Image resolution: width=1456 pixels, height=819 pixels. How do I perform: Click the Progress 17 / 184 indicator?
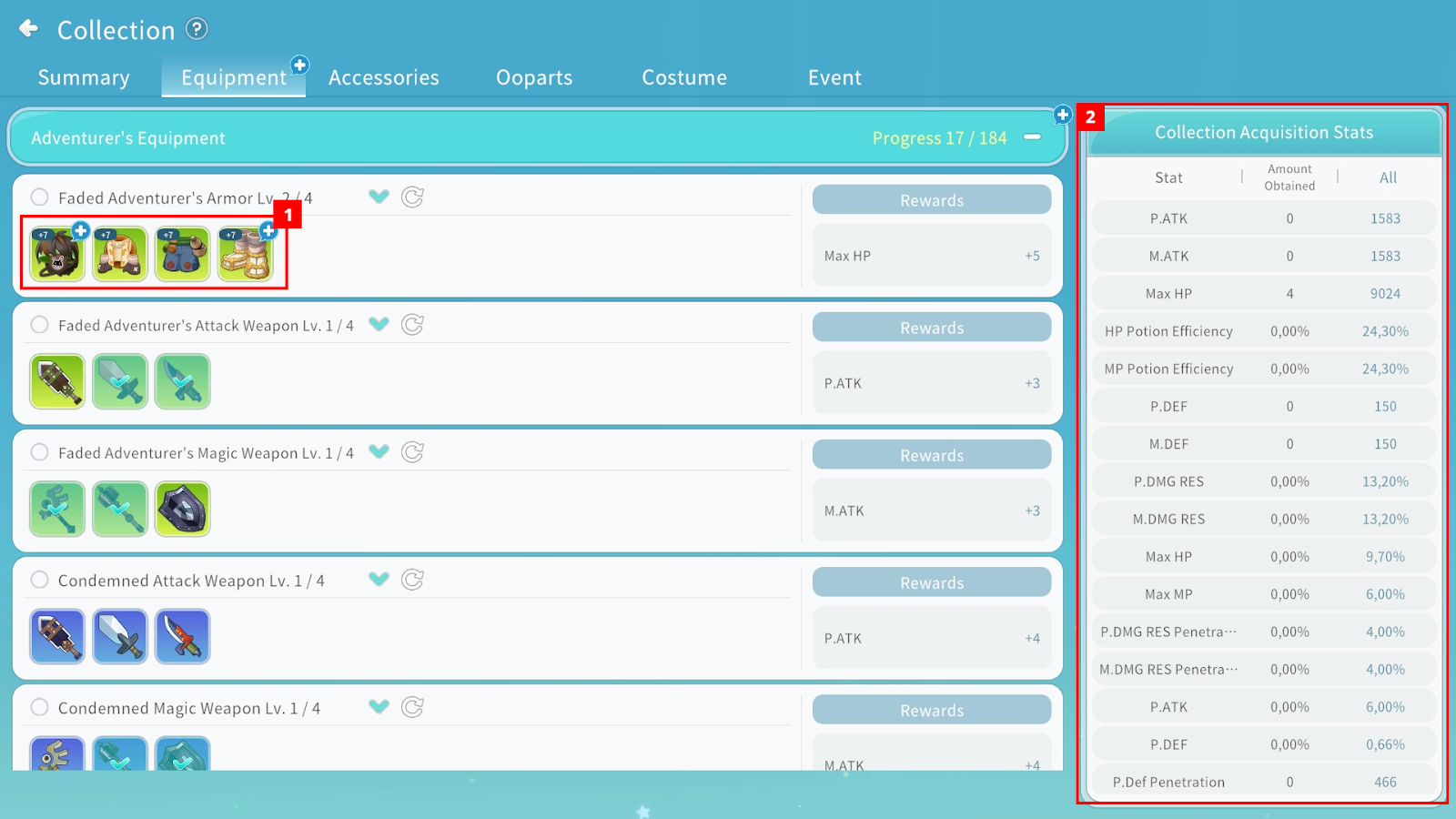[x=939, y=138]
